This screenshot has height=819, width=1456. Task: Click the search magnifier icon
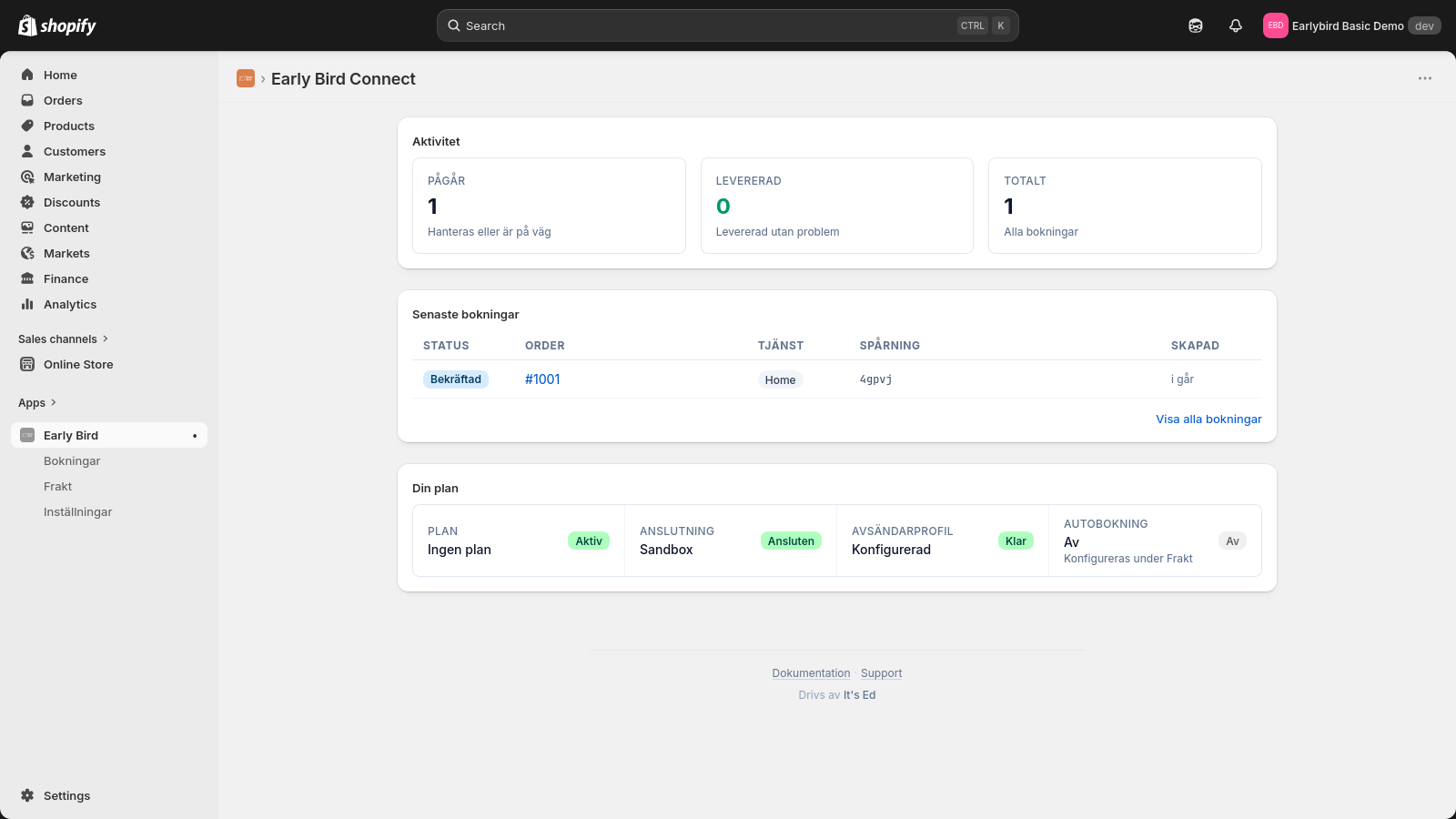(454, 25)
